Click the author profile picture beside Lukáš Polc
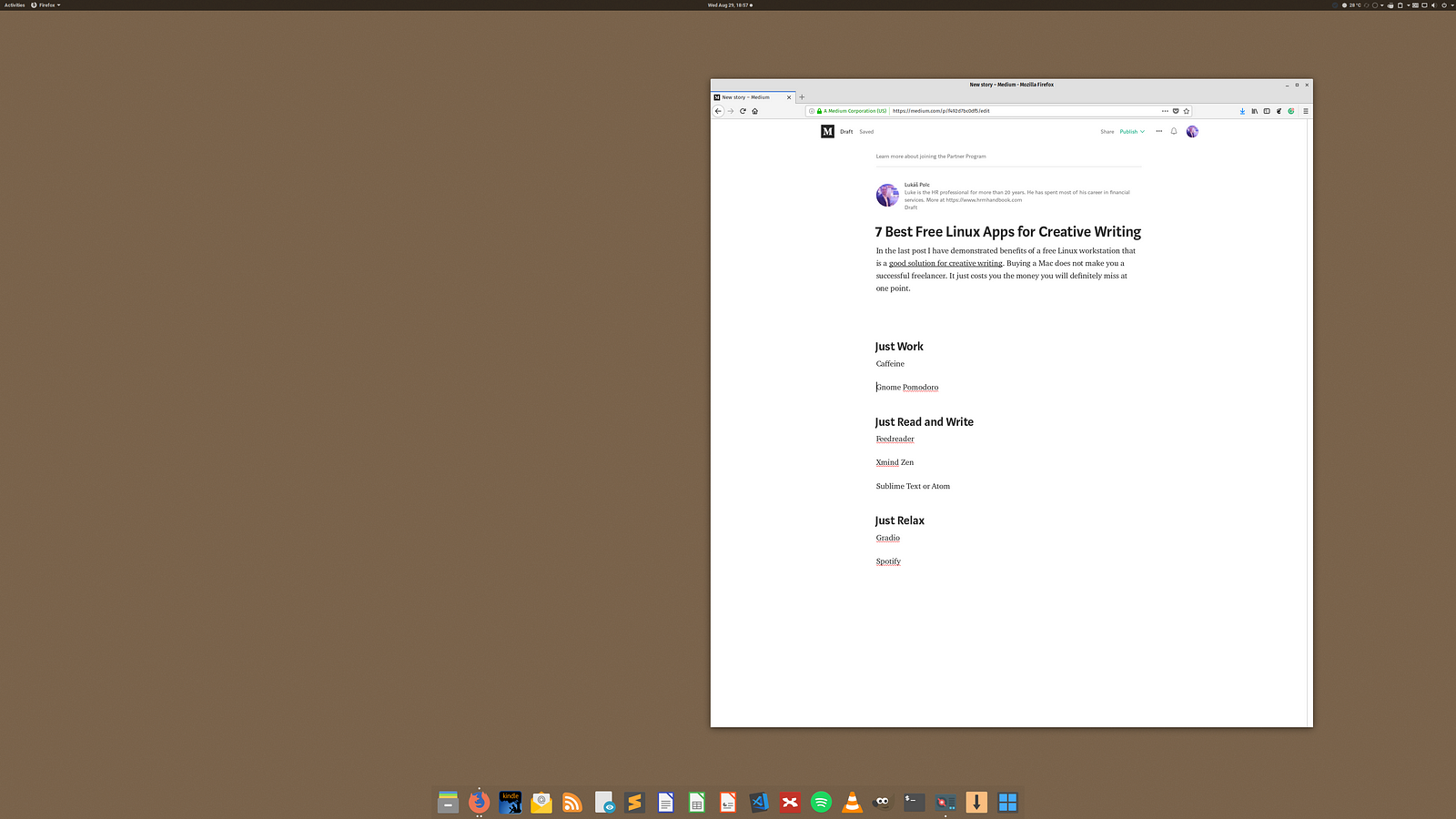Image resolution: width=1456 pixels, height=819 pixels. (x=887, y=196)
